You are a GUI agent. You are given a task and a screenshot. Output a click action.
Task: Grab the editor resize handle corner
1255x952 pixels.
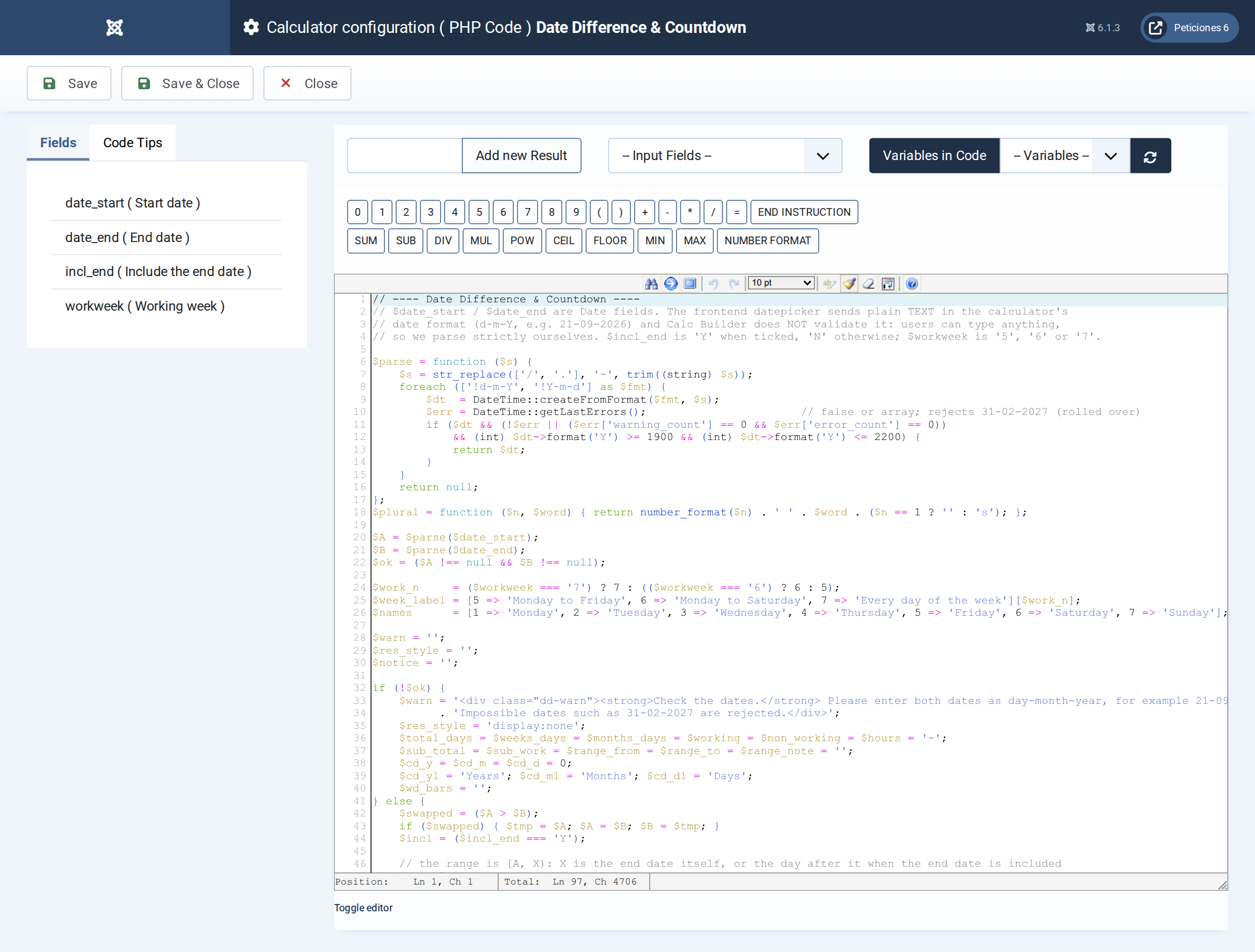click(x=1222, y=885)
